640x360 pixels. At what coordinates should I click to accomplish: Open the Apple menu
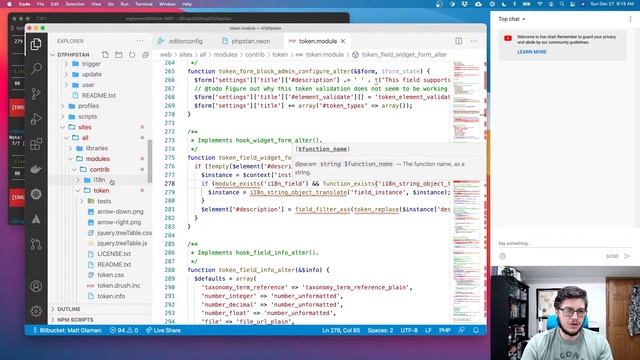pos(9,4)
